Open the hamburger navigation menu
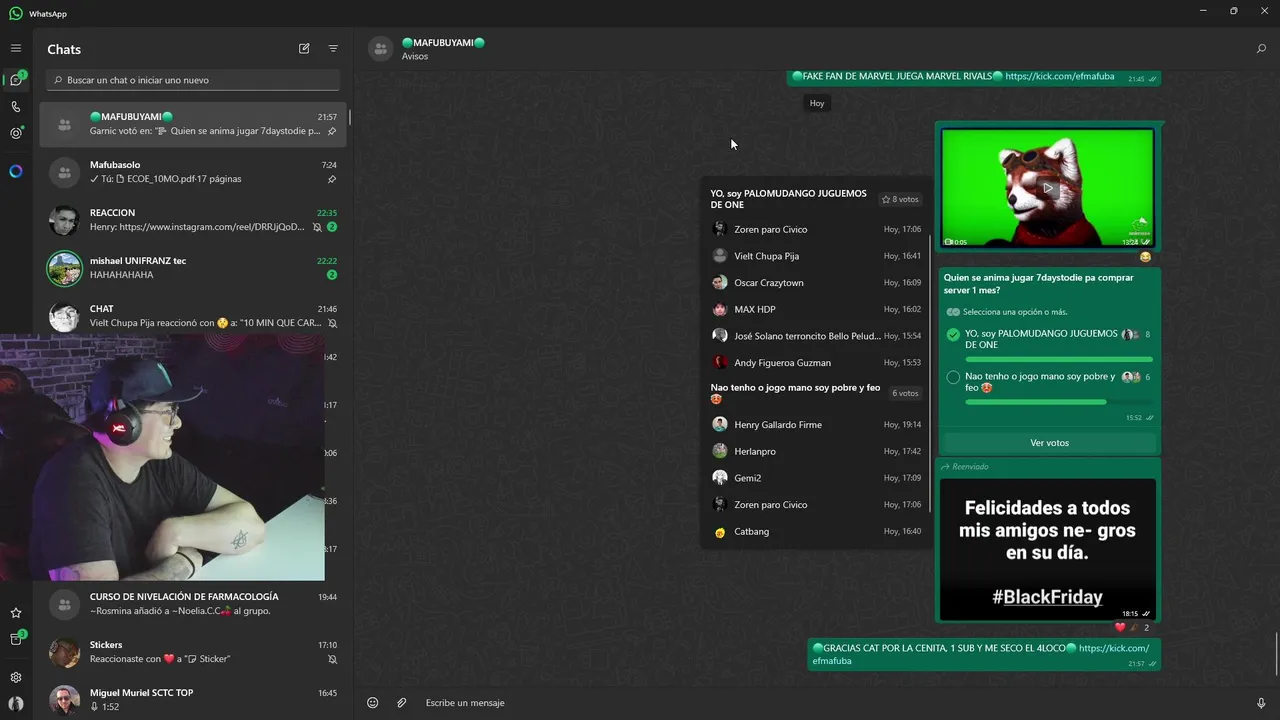This screenshot has width=1280, height=720. pyautogui.click(x=16, y=48)
